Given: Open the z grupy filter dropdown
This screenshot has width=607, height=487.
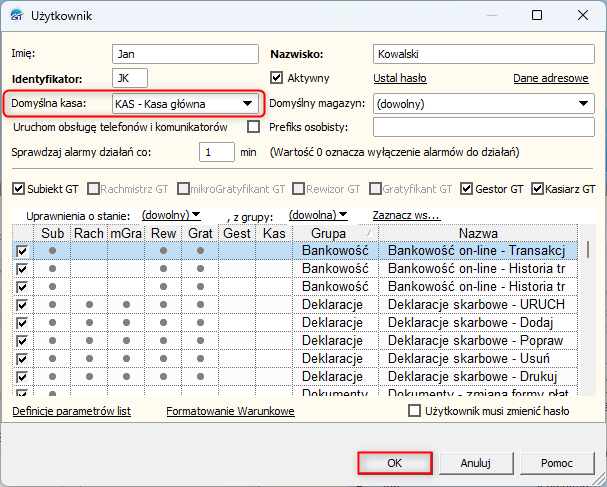Looking at the screenshot, I should (x=318, y=214).
